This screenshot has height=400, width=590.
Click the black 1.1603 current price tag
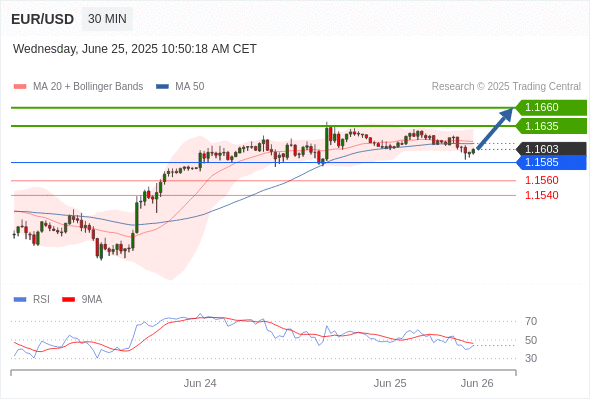coord(551,149)
